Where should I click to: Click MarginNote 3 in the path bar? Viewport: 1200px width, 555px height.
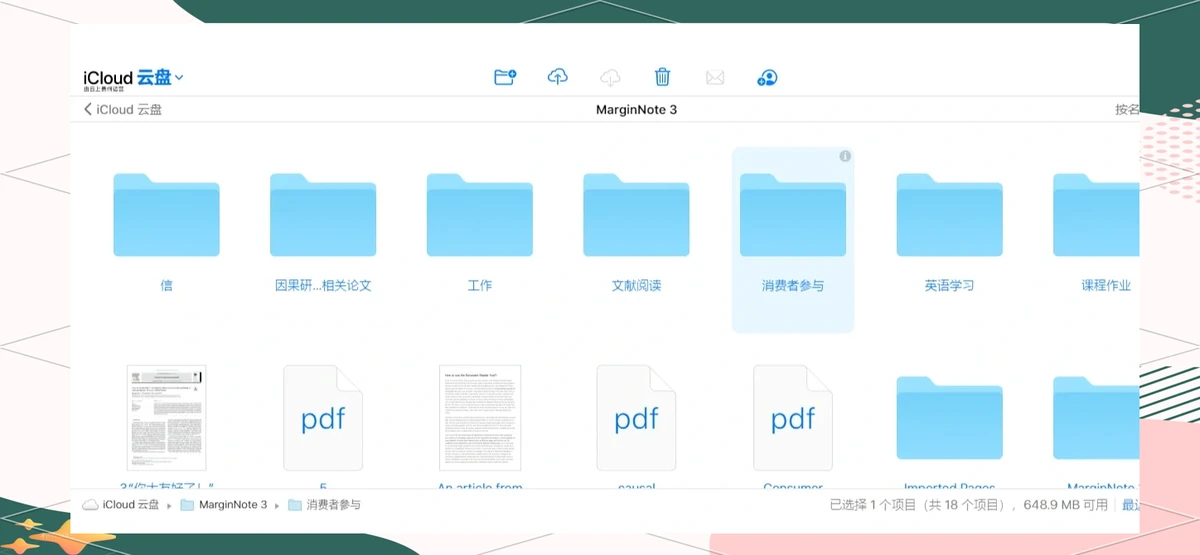(x=232, y=505)
